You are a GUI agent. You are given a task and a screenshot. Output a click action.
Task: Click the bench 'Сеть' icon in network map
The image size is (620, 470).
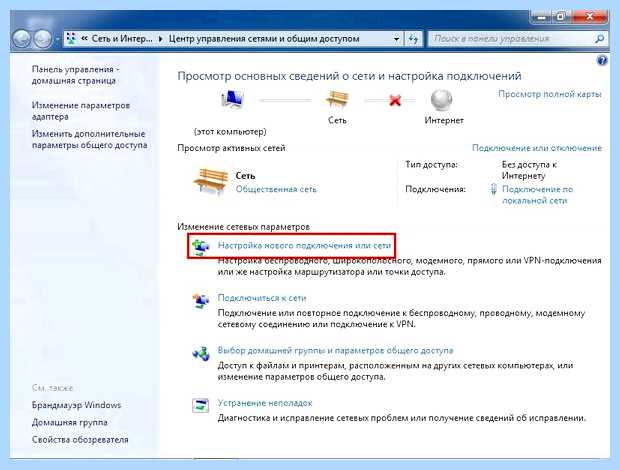click(x=337, y=99)
